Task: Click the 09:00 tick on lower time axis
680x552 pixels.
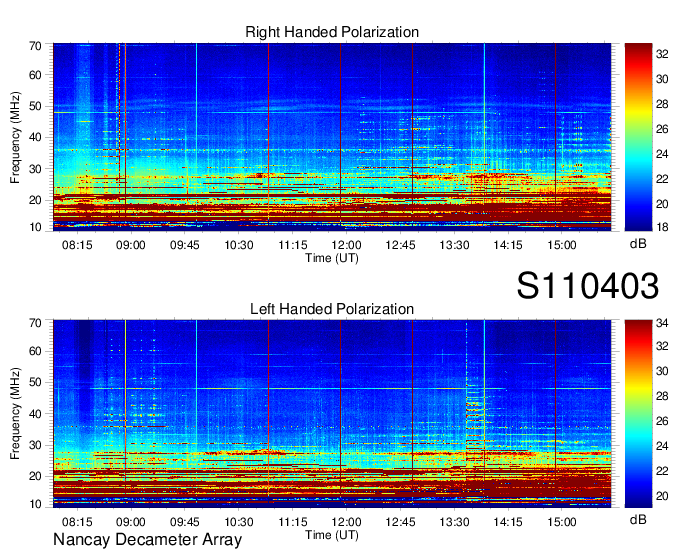Action: [131, 522]
